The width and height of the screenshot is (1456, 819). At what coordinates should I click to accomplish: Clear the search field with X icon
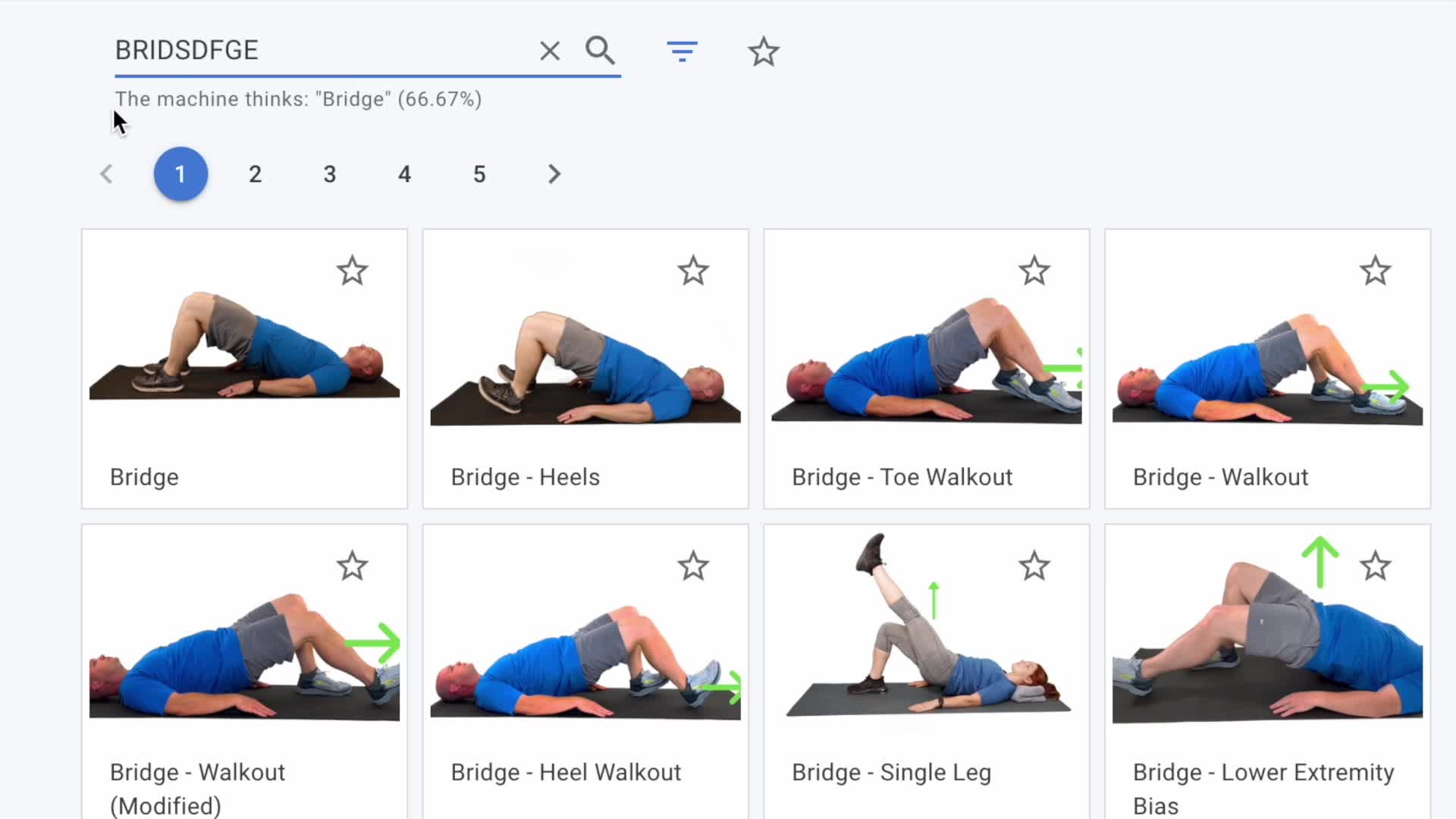550,51
